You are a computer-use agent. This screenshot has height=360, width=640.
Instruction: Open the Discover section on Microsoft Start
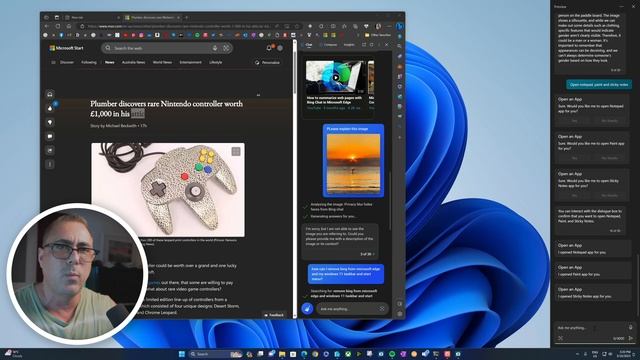tap(67, 62)
